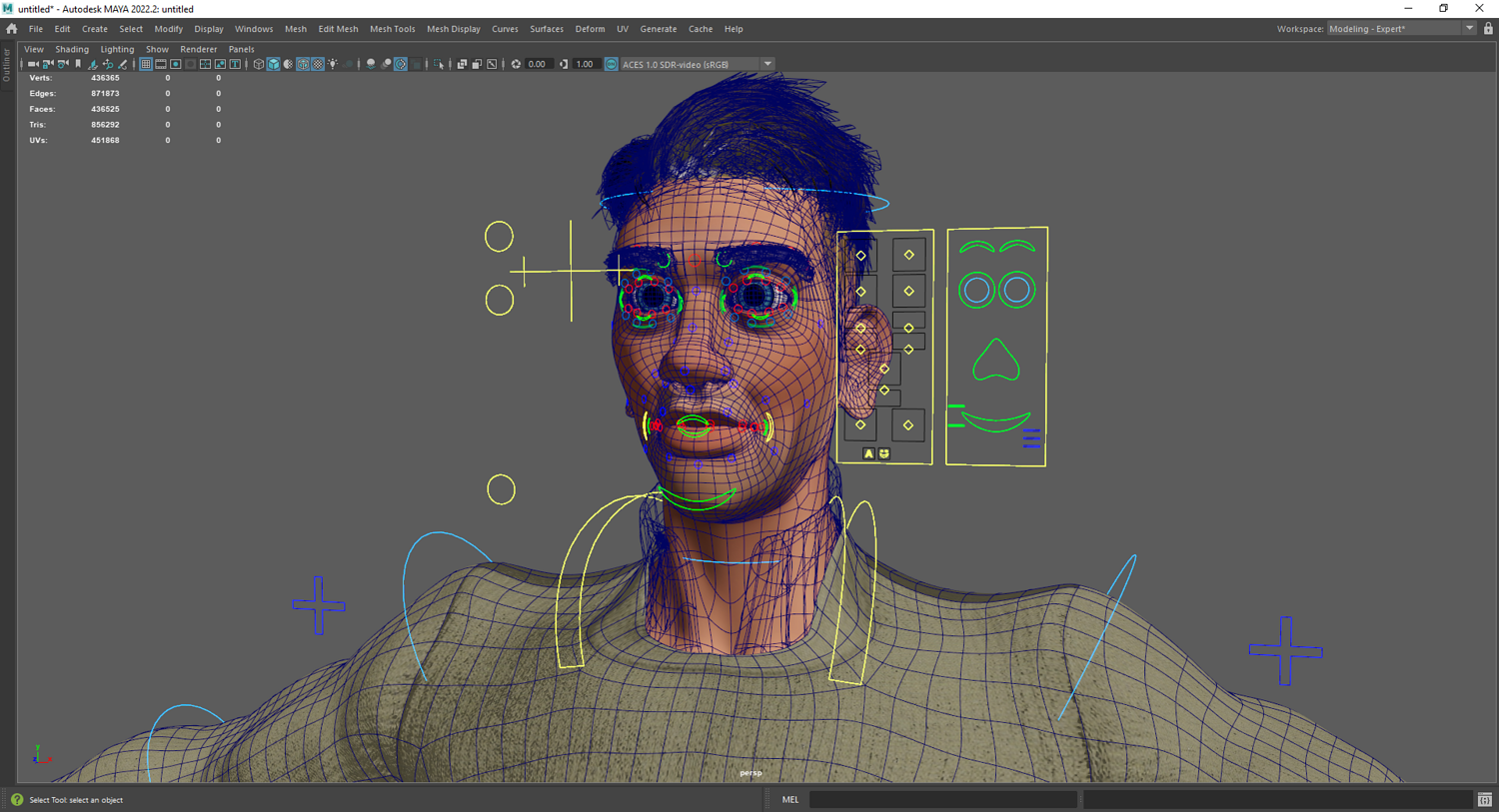Click the workspace lock icon
Image resolution: width=1499 pixels, height=812 pixels.
(1488, 29)
